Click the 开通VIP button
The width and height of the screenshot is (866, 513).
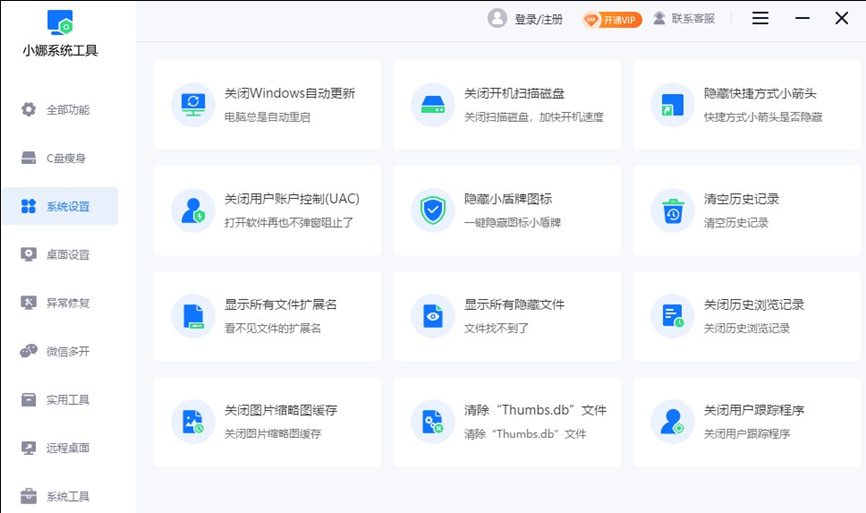[x=612, y=20]
